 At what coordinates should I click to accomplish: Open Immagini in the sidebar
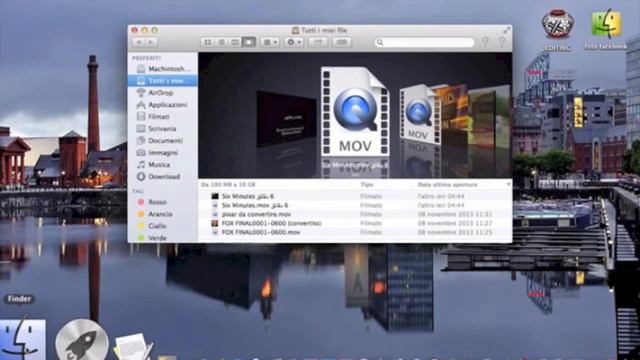163,153
